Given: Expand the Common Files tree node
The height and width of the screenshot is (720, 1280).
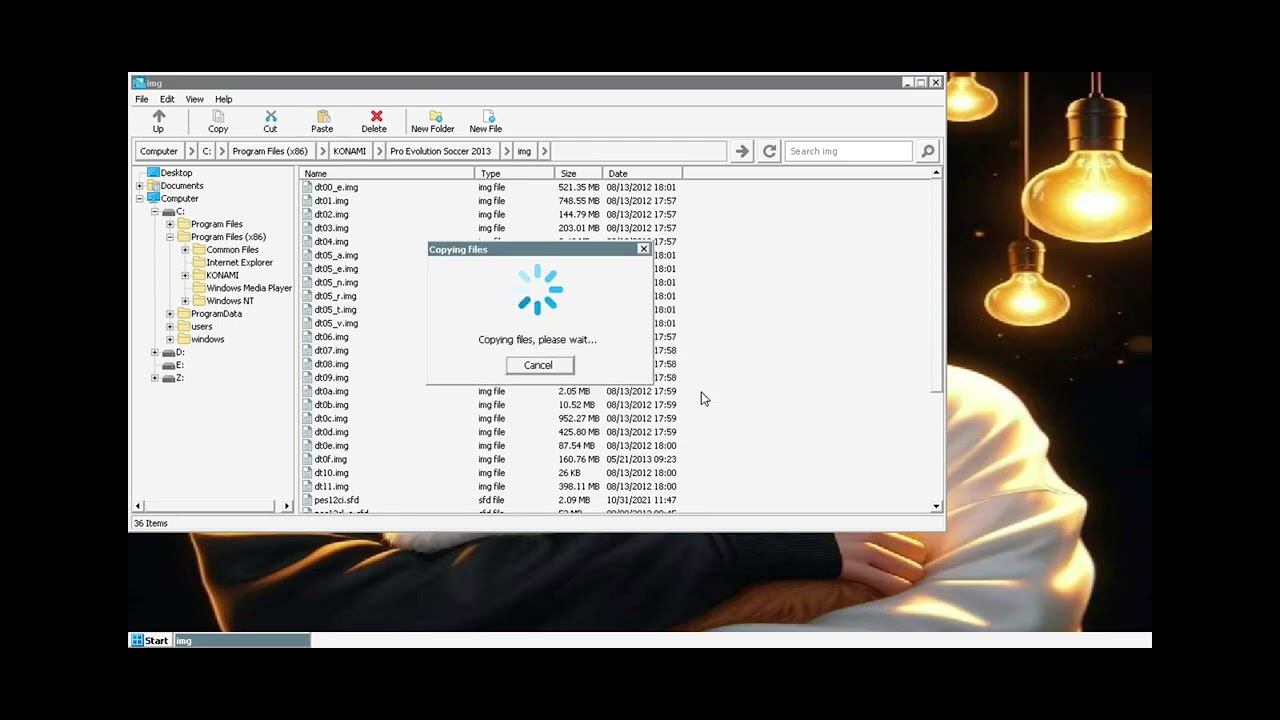Looking at the screenshot, I should (x=185, y=250).
